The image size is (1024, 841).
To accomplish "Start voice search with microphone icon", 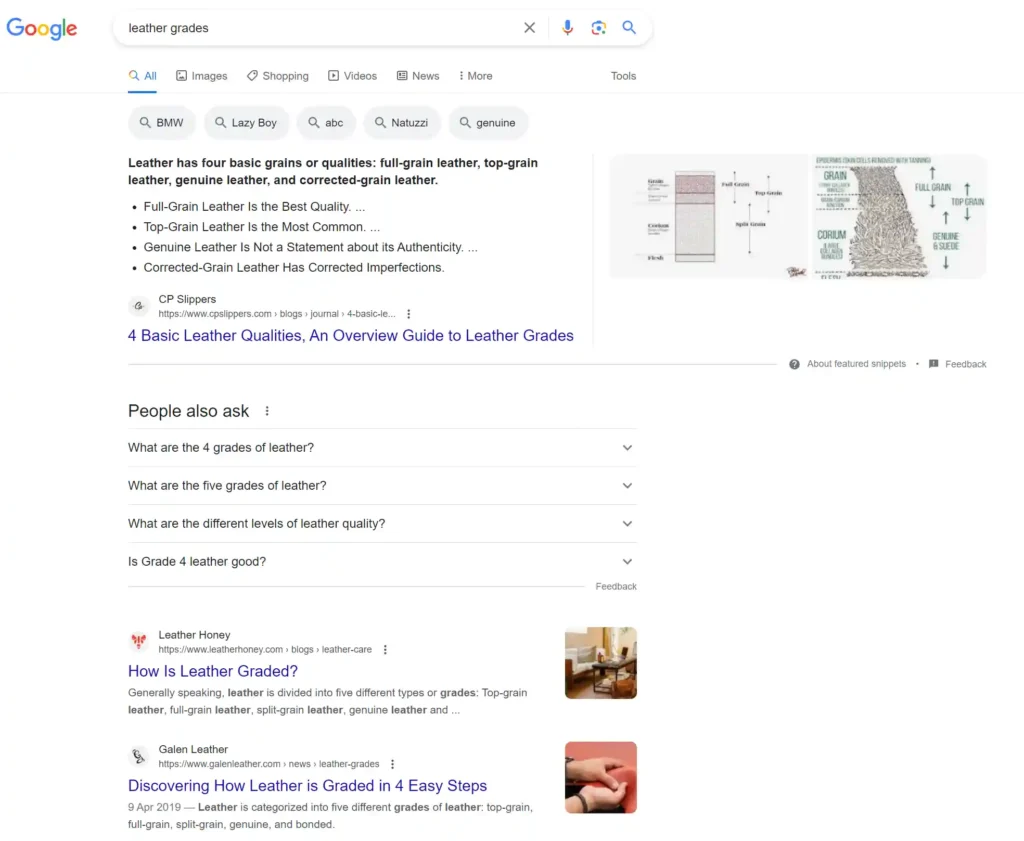I will [568, 27].
